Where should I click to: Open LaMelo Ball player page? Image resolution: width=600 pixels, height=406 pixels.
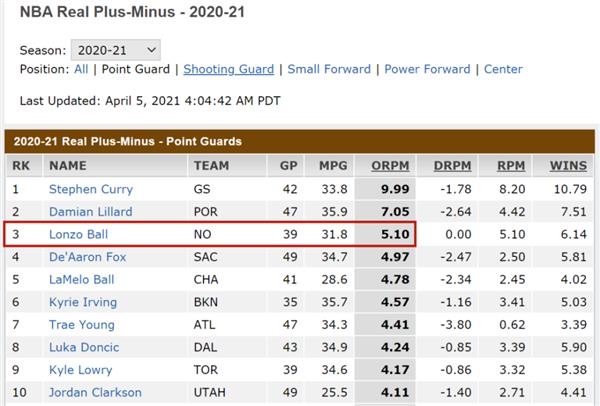click(x=82, y=279)
